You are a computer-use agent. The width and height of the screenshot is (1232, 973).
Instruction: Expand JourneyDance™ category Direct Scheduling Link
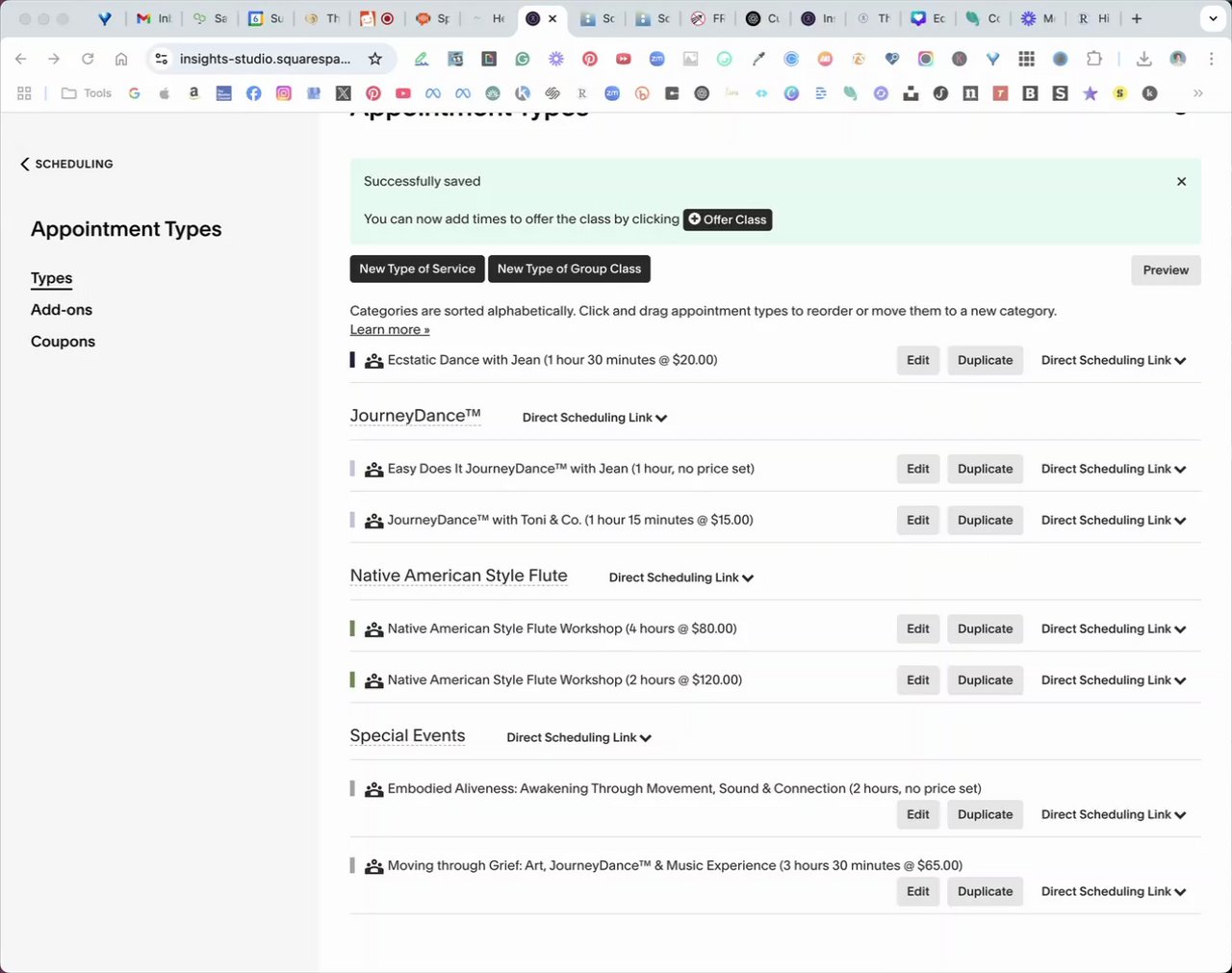point(595,418)
